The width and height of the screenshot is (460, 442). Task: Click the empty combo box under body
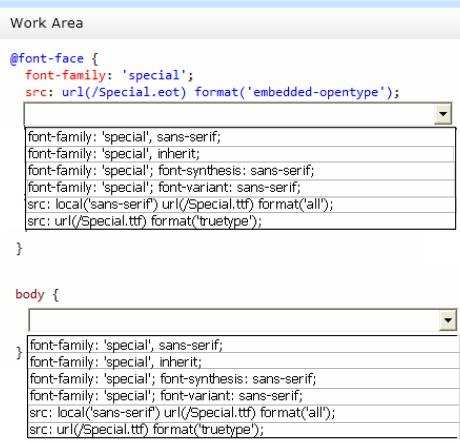click(242, 320)
